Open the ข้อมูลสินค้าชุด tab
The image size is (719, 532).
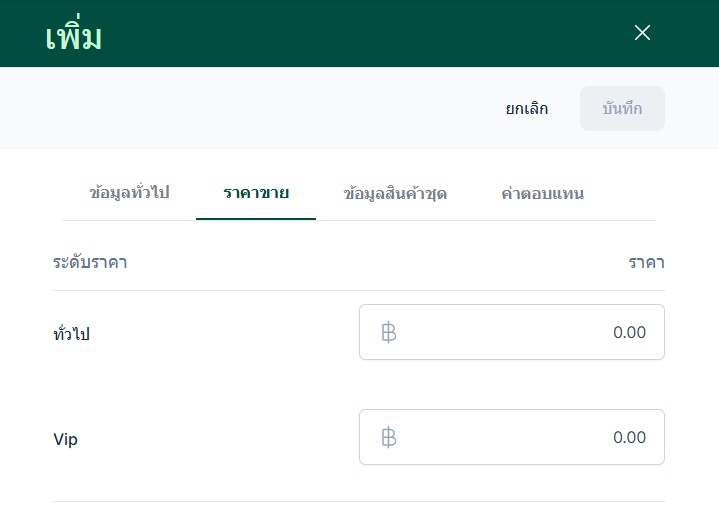(394, 193)
